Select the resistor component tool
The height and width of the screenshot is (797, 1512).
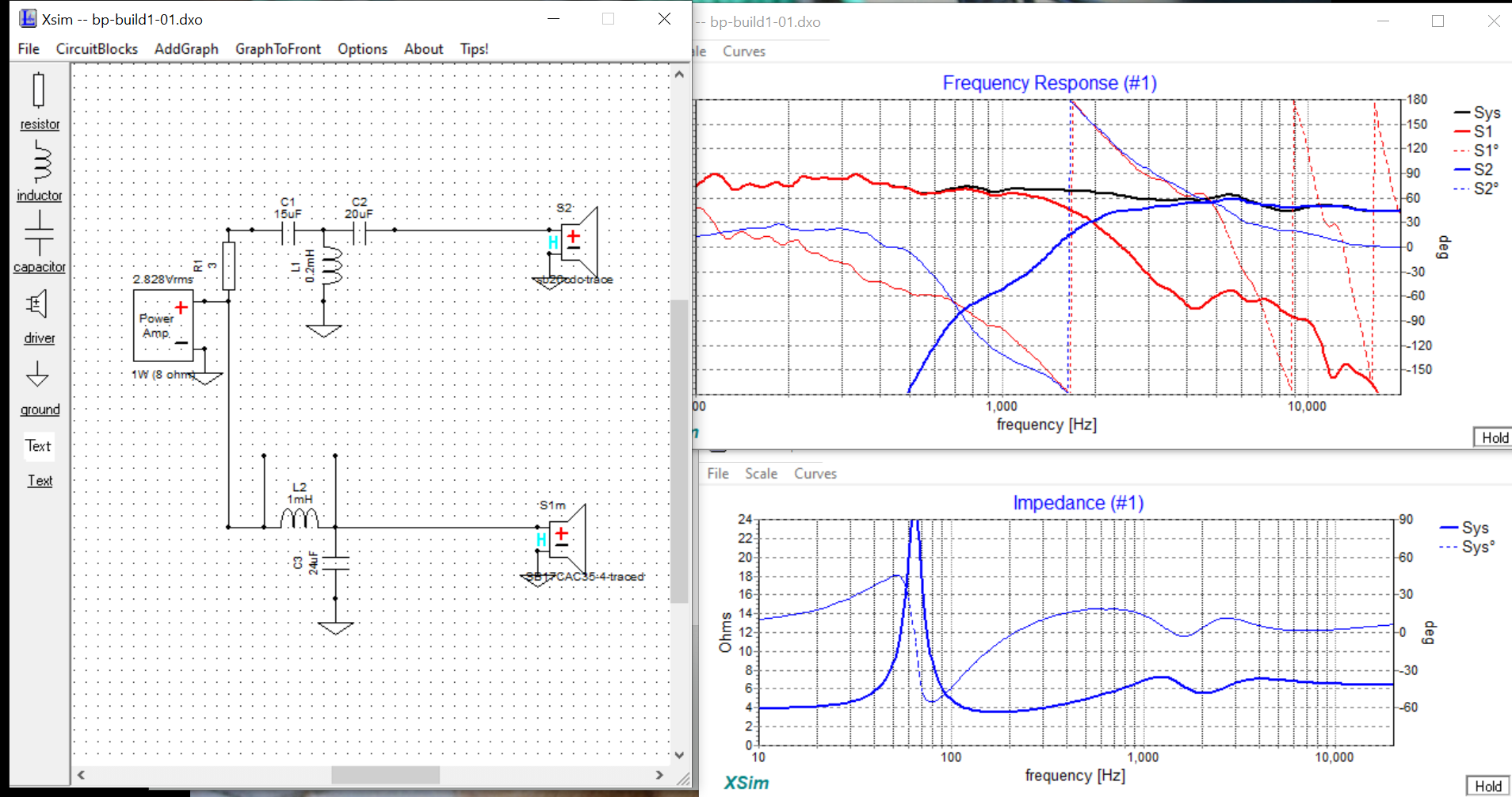(39, 101)
